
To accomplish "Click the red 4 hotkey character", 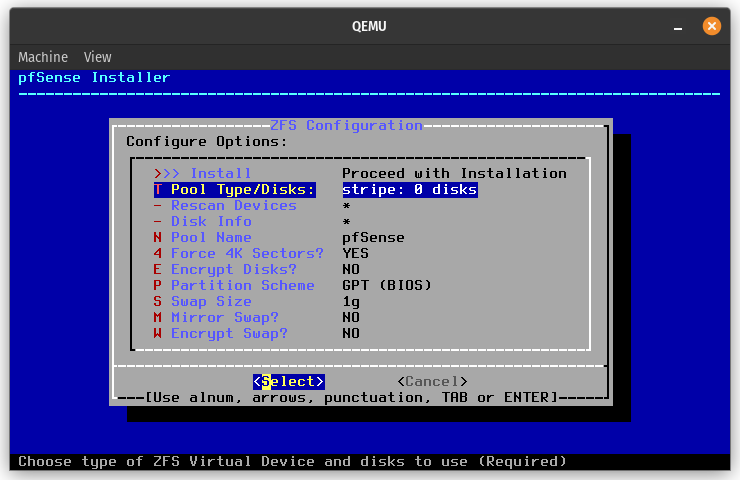I will [x=158, y=253].
